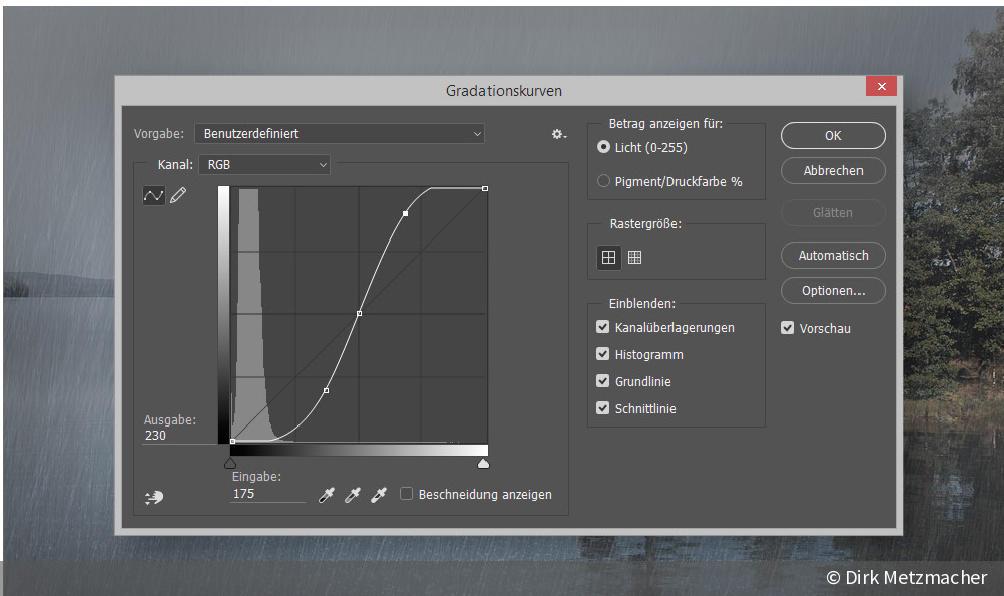The height and width of the screenshot is (596, 1004).
Task: Select the pencil tool to draw freehand curve
Action: [x=177, y=195]
